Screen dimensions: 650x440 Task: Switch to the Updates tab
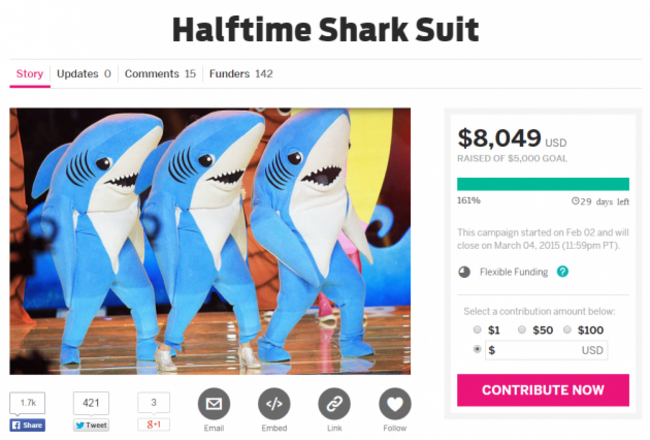84,74
